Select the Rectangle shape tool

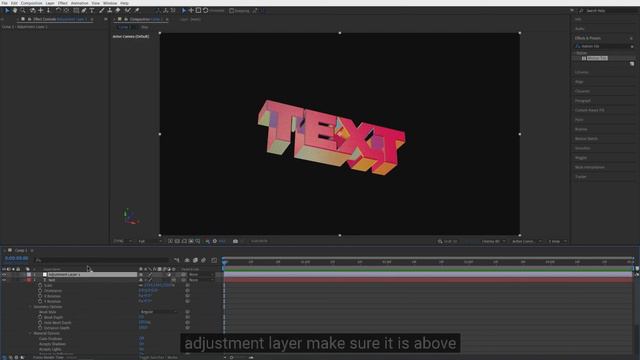(76, 11)
